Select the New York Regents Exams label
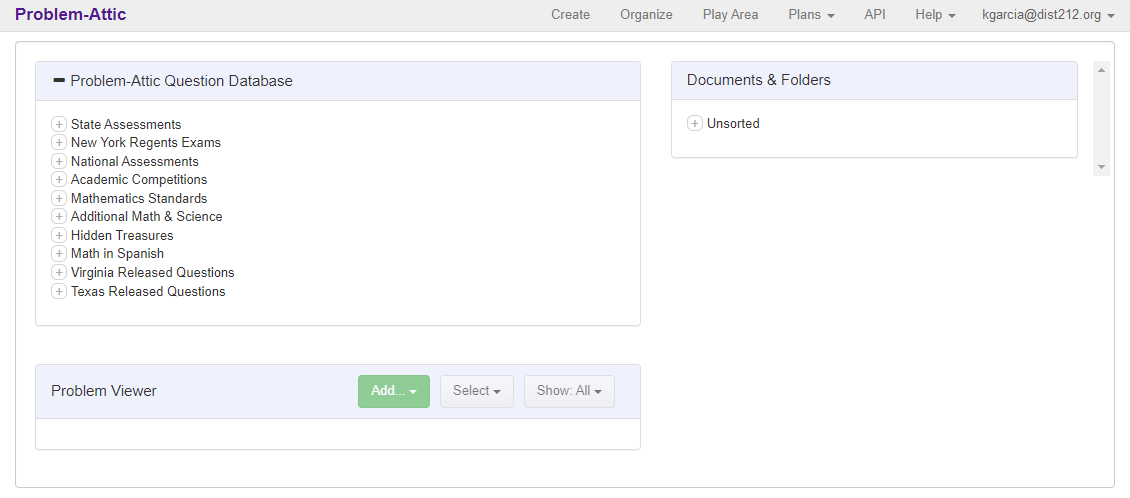This screenshot has width=1130, height=498. pyautogui.click(x=146, y=143)
